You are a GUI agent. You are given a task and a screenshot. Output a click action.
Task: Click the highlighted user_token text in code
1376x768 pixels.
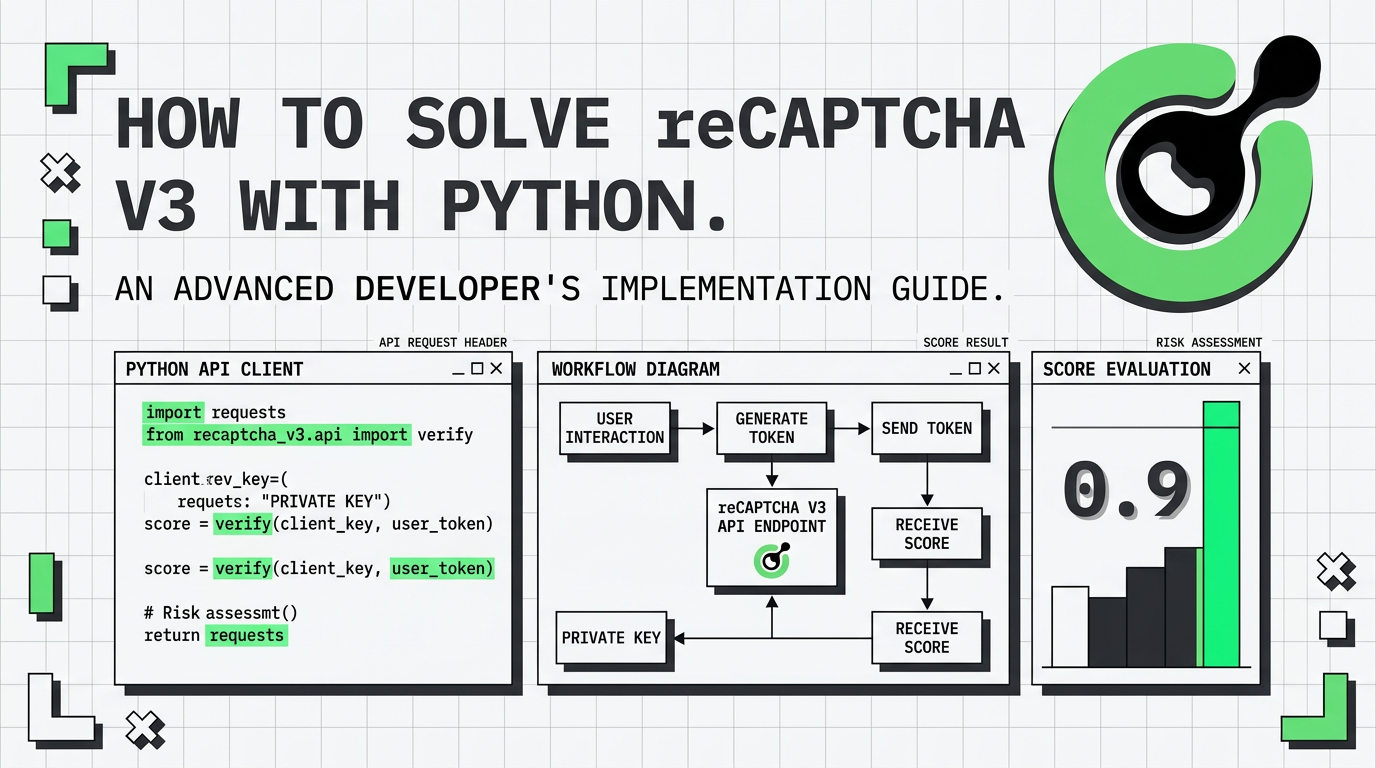(x=441, y=568)
